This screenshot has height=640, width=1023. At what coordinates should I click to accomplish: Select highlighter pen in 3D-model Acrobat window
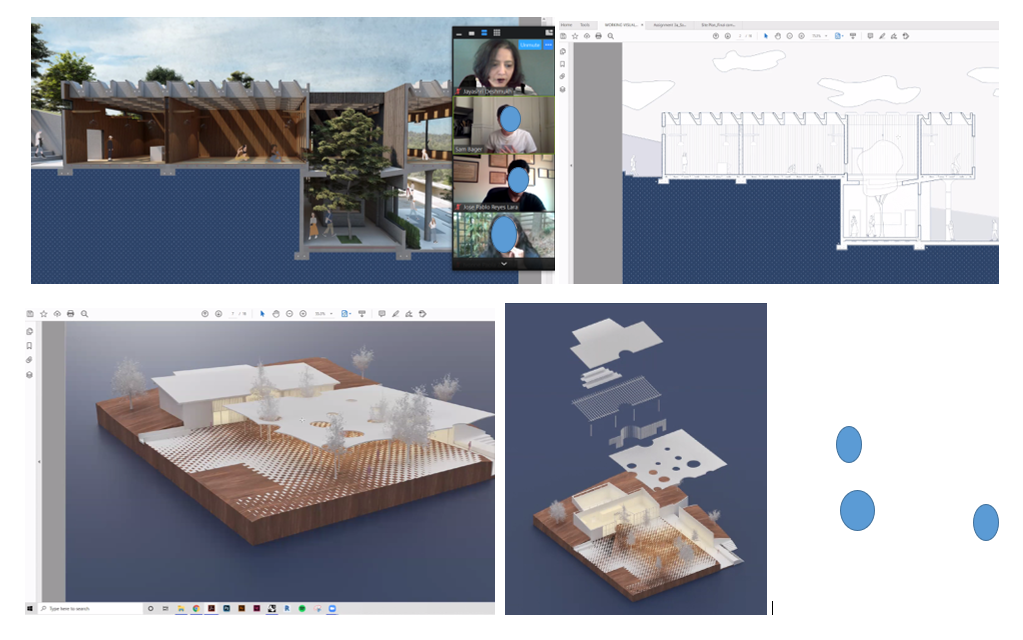tap(395, 314)
